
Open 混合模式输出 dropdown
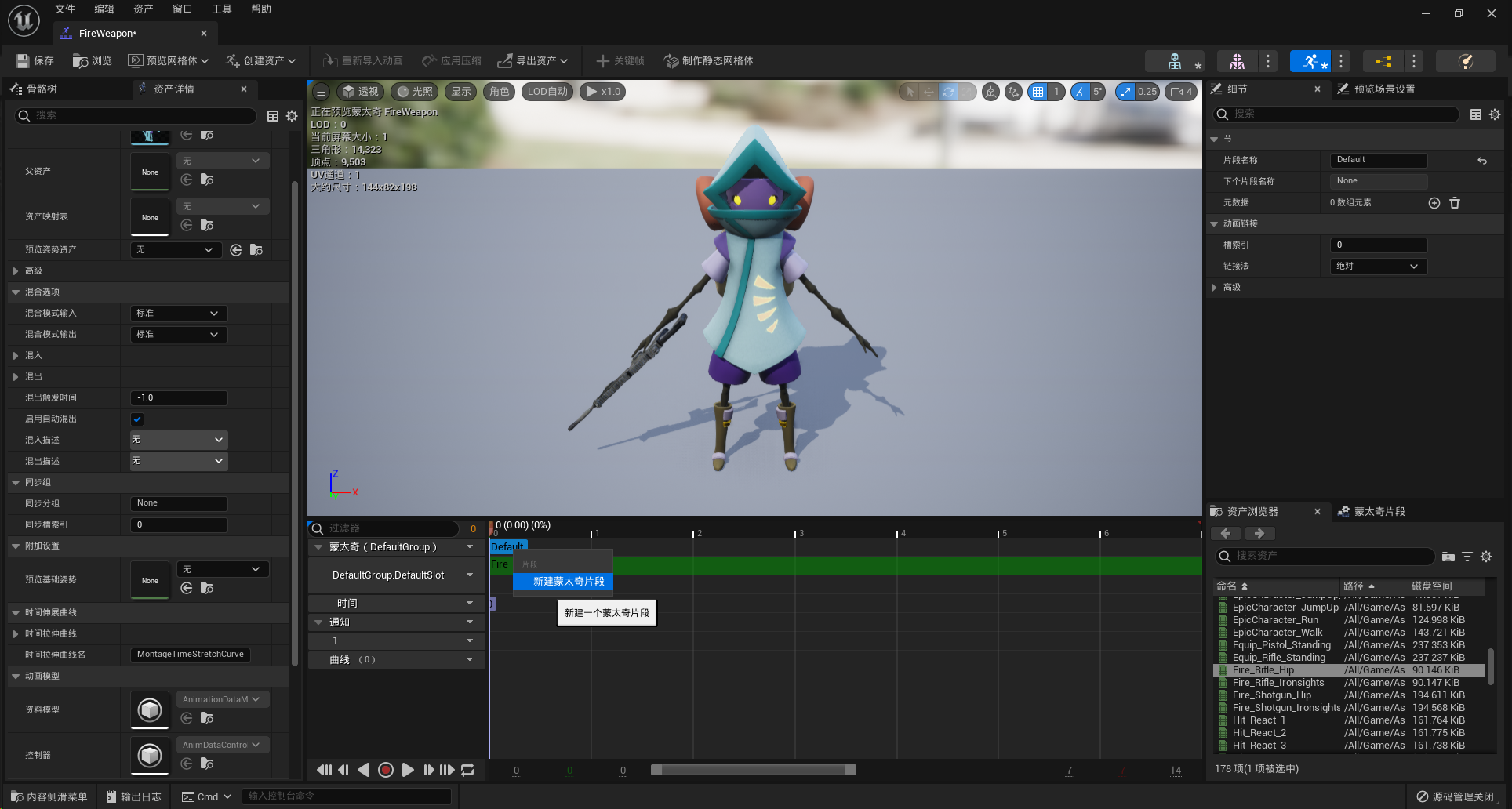pos(178,335)
